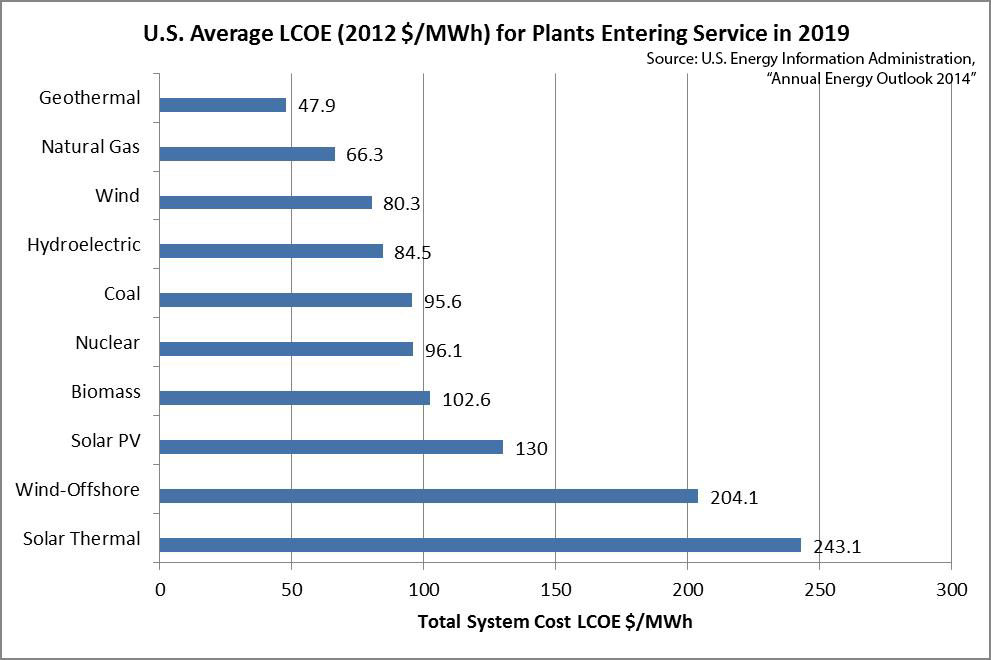Select the 'Hydroelectric' category label
Viewport: 991px width, 660px height.
pos(83,245)
